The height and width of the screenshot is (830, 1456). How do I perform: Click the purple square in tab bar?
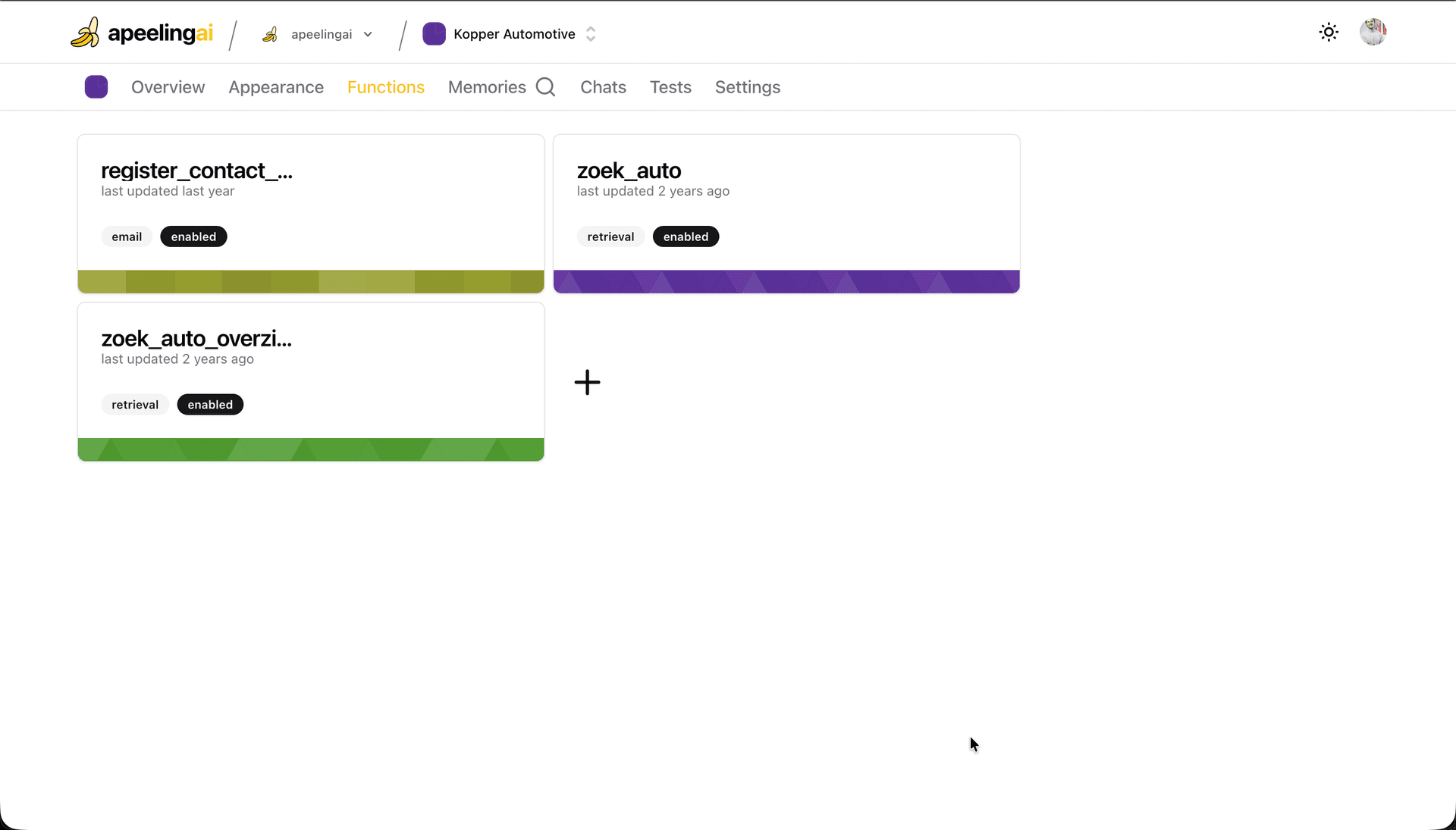(96, 87)
